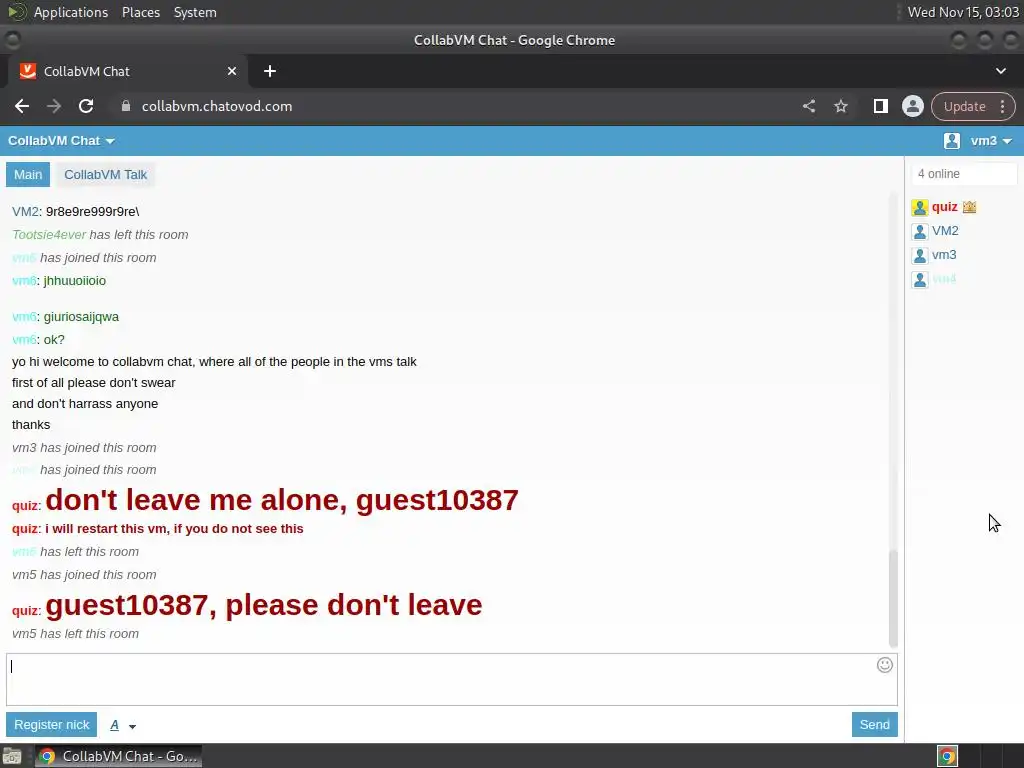1024x768 pixels.
Task: Click the chat scrollbar thumb
Action: coord(893,598)
